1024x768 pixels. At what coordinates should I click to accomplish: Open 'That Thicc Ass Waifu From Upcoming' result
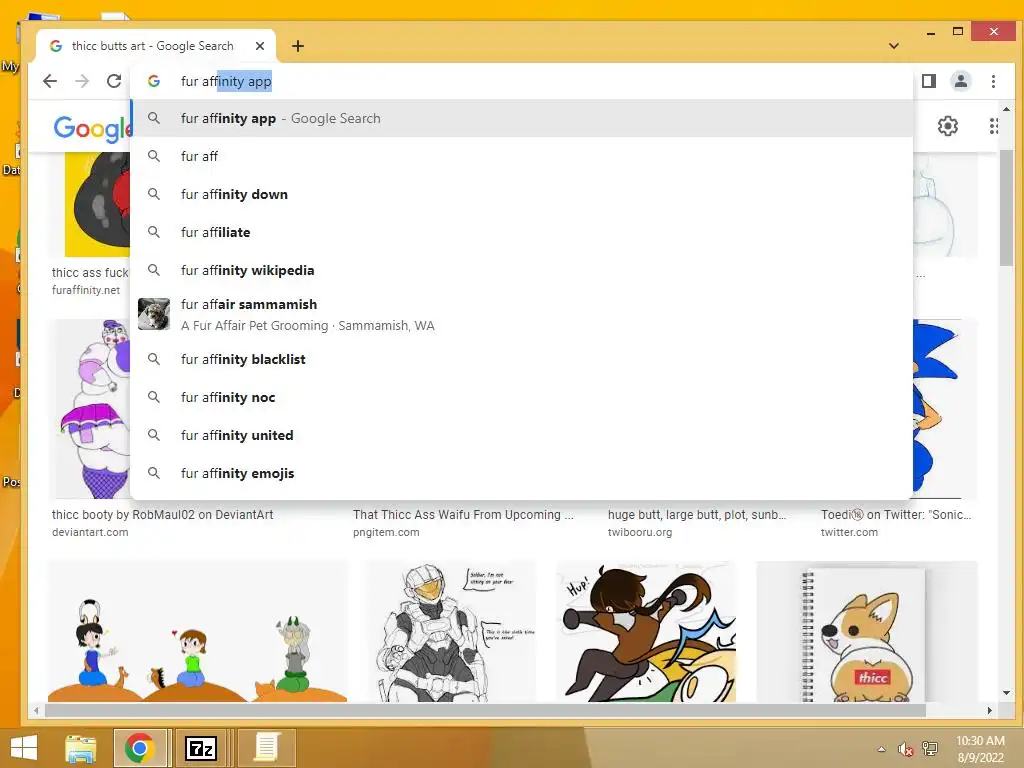pyautogui.click(x=463, y=515)
